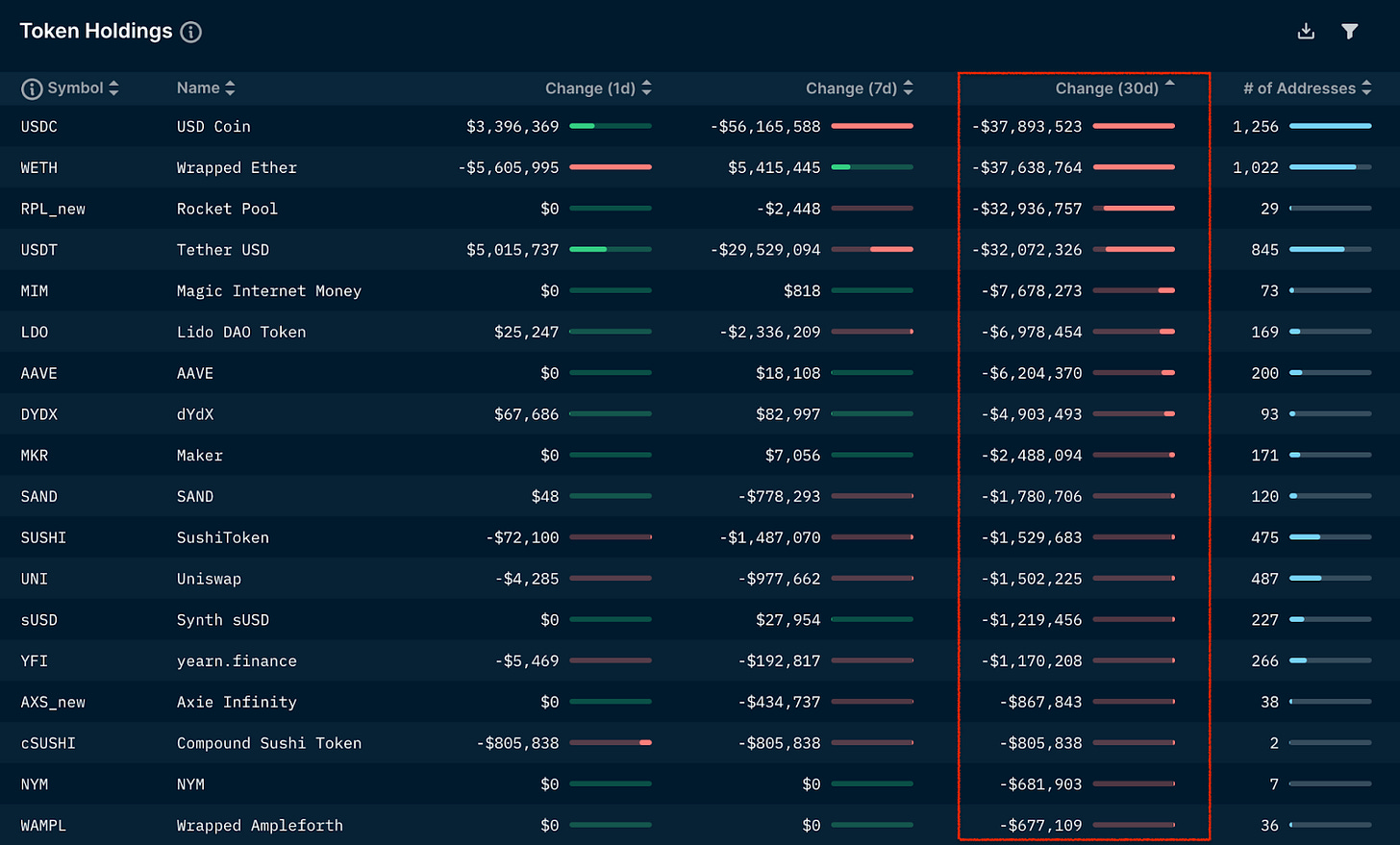
Task: Select the LDO symbol cell
Action: point(35,333)
